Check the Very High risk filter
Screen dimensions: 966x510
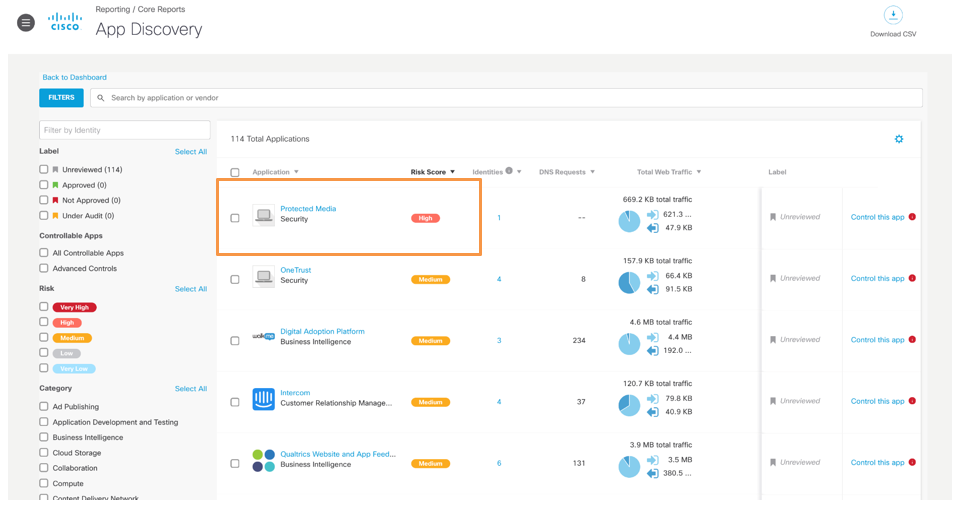point(44,307)
